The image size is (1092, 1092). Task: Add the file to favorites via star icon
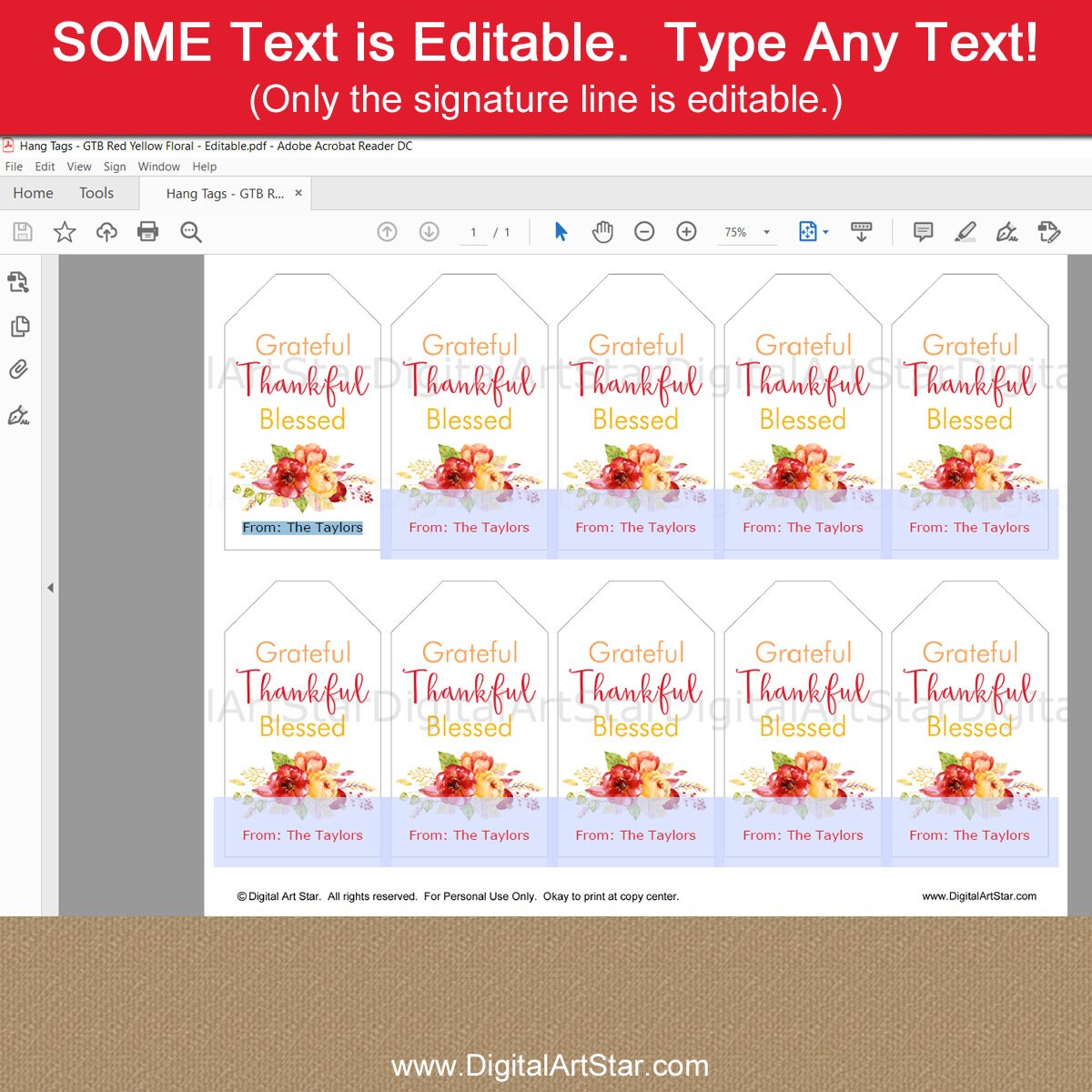pos(64,231)
